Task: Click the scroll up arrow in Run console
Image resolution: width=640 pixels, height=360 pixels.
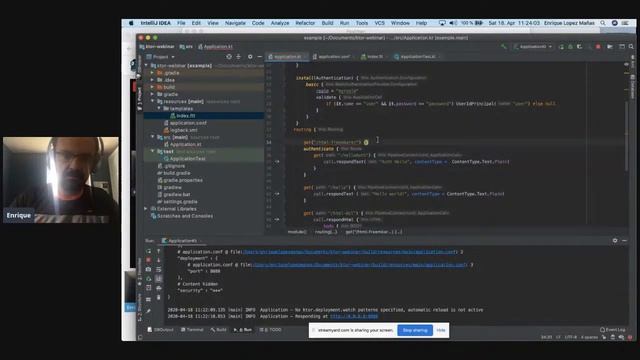Action: pyautogui.click(x=159, y=251)
